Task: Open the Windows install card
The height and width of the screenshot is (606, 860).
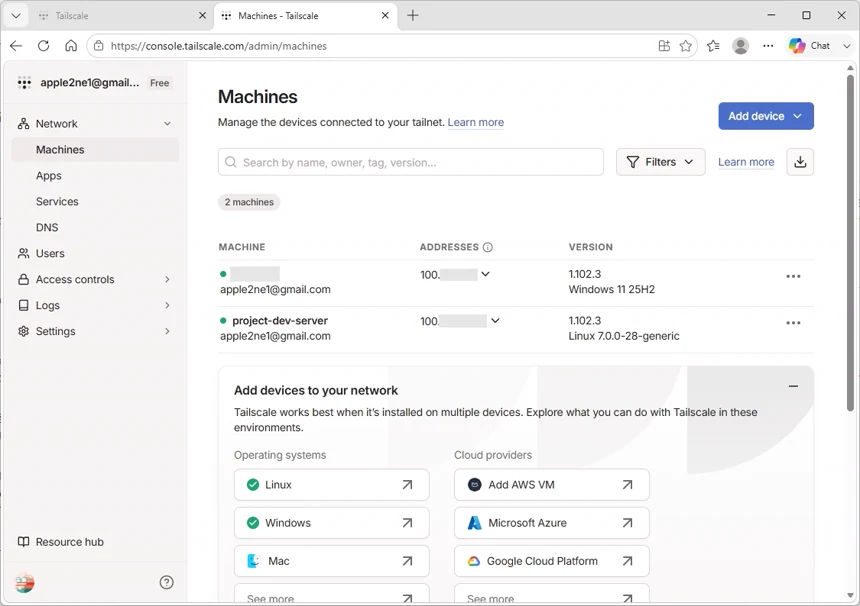Action: tap(331, 523)
